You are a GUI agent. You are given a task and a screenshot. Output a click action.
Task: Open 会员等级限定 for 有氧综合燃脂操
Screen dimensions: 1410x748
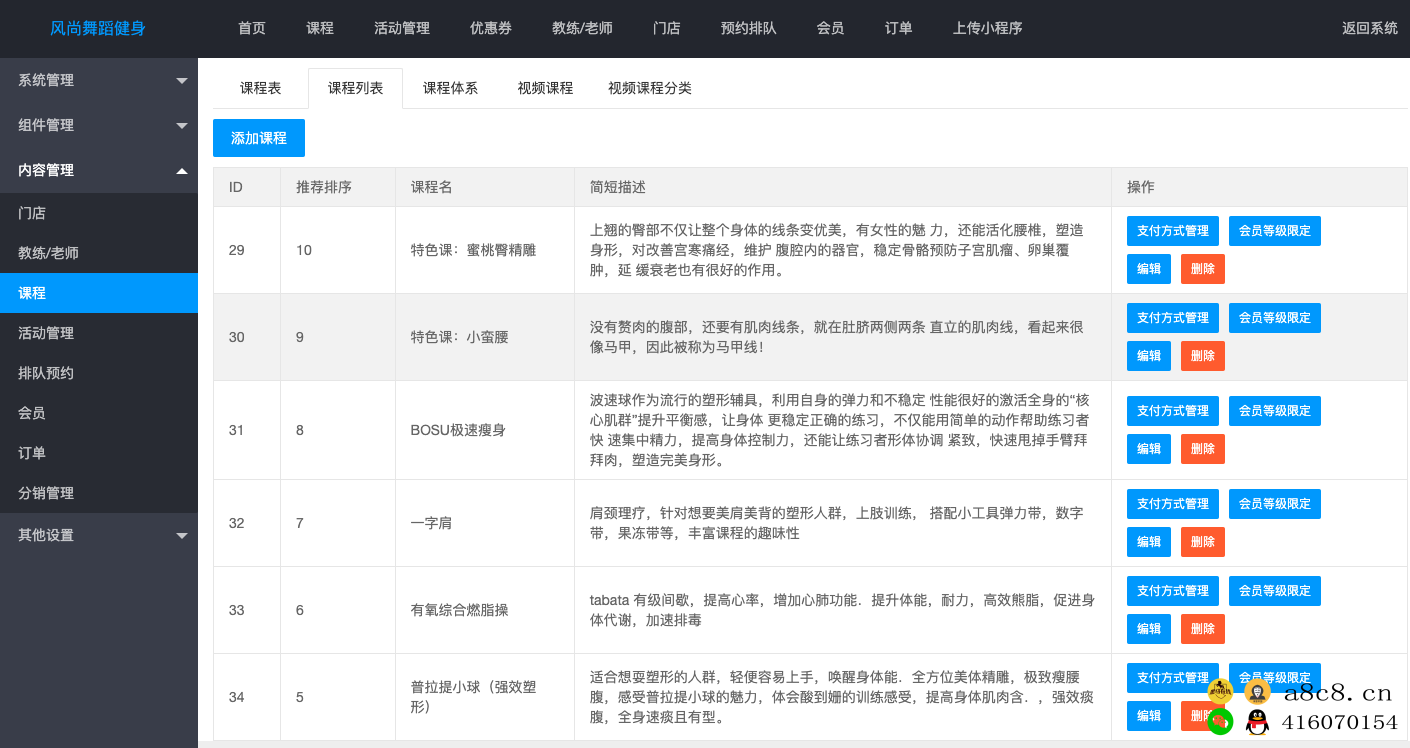(1275, 591)
